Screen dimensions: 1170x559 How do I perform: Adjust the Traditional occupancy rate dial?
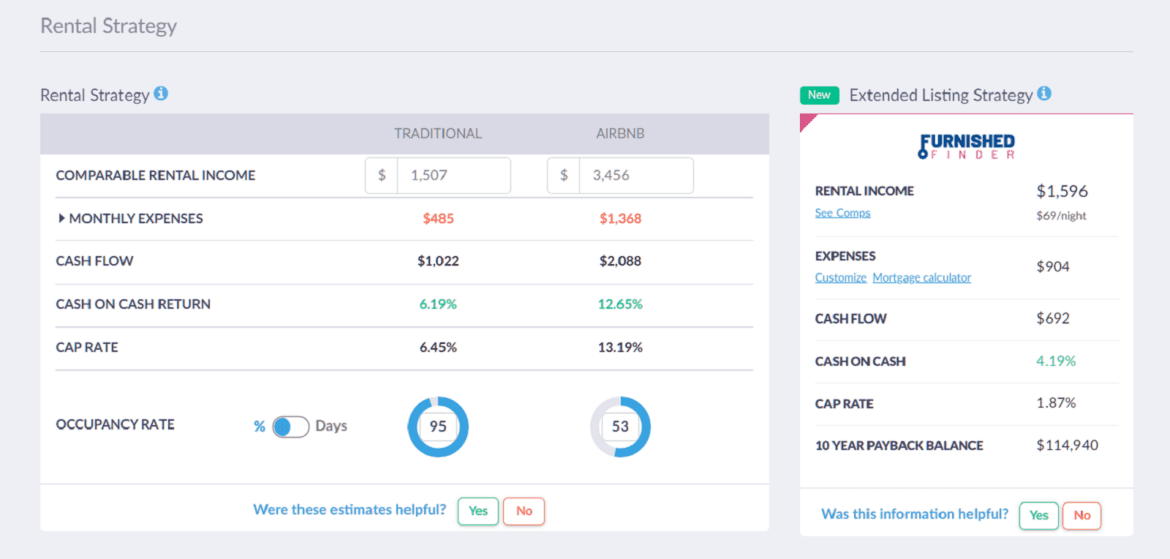tap(438, 427)
